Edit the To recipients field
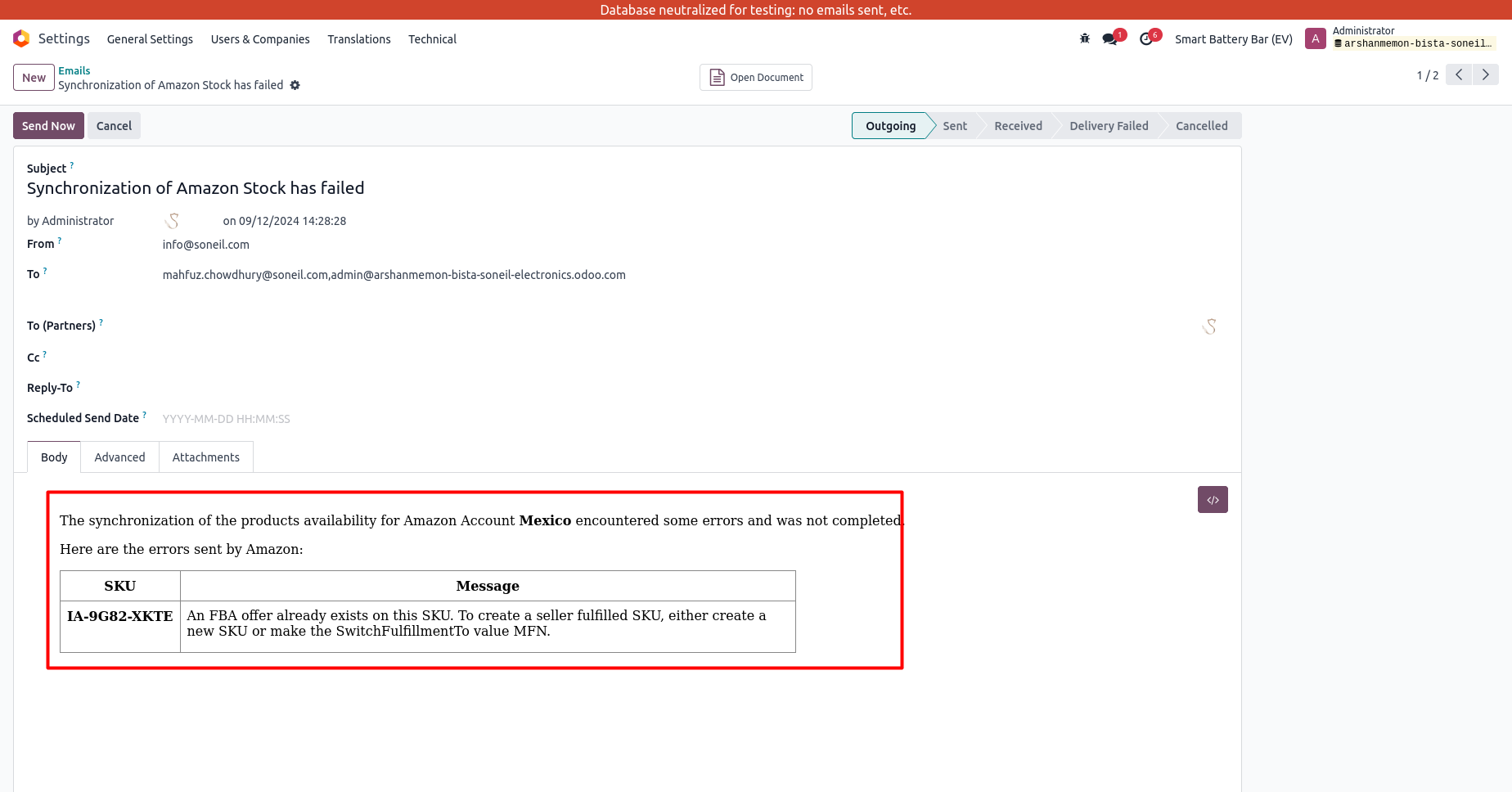Screen dimensions: 1512x792 tap(394, 275)
